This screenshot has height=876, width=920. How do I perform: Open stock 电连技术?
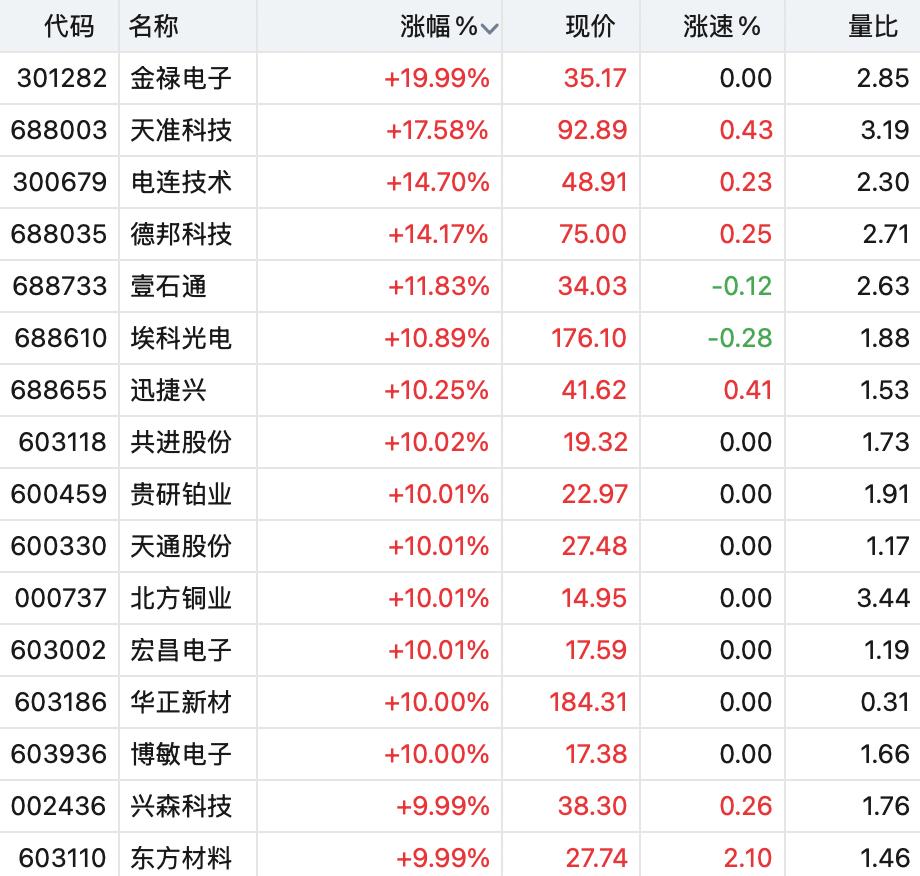pos(181,182)
